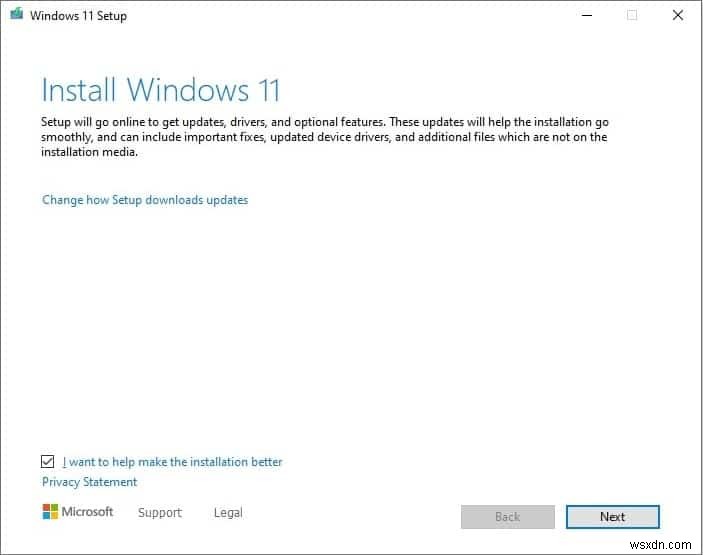
Task: Open 'Change how Setup downloads updates' link
Action: [145, 200]
